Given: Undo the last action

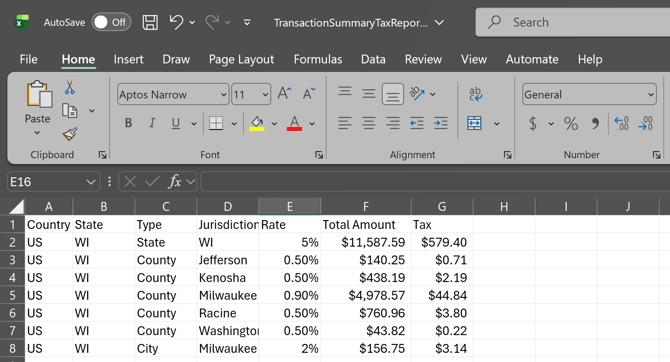Looking at the screenshot, I should click(176, 22).
